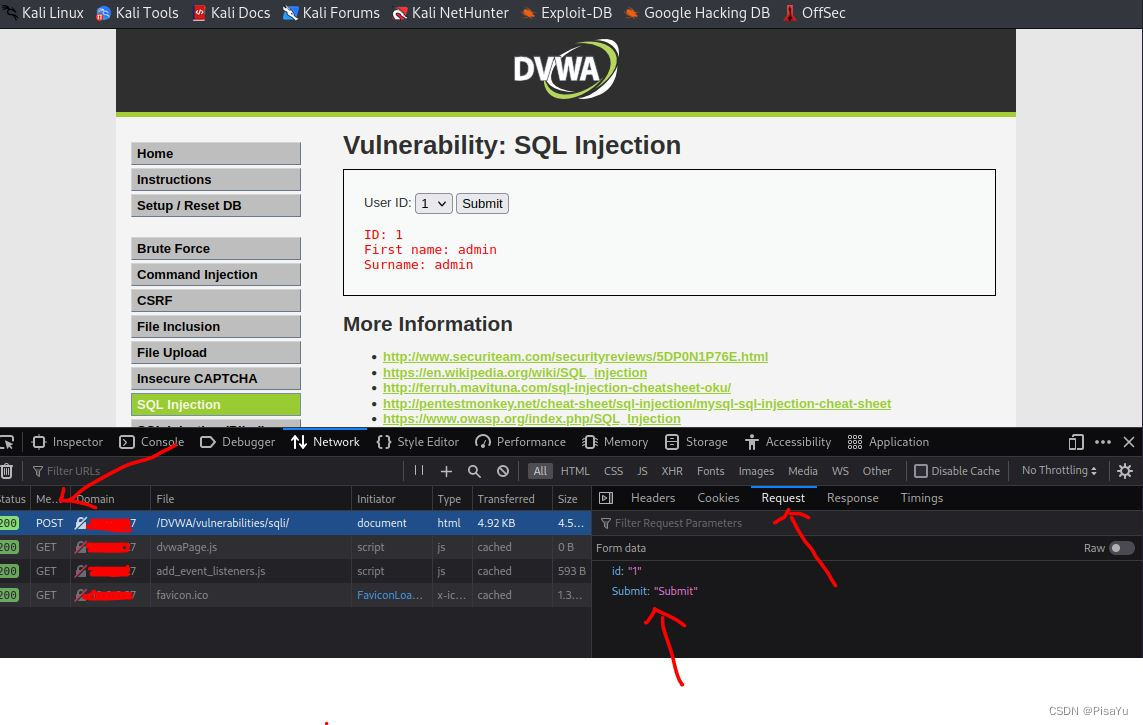Open the securiteam.com reference link

(575, 356)
